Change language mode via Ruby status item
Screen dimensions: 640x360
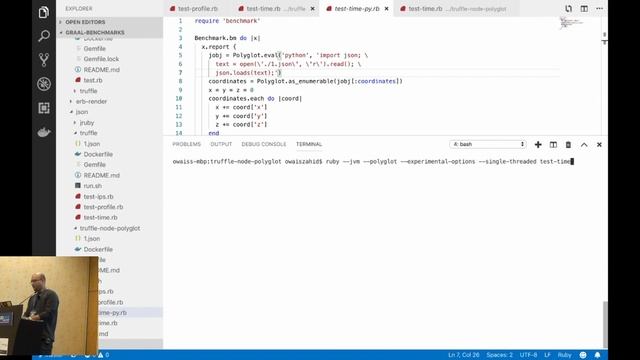564,355
